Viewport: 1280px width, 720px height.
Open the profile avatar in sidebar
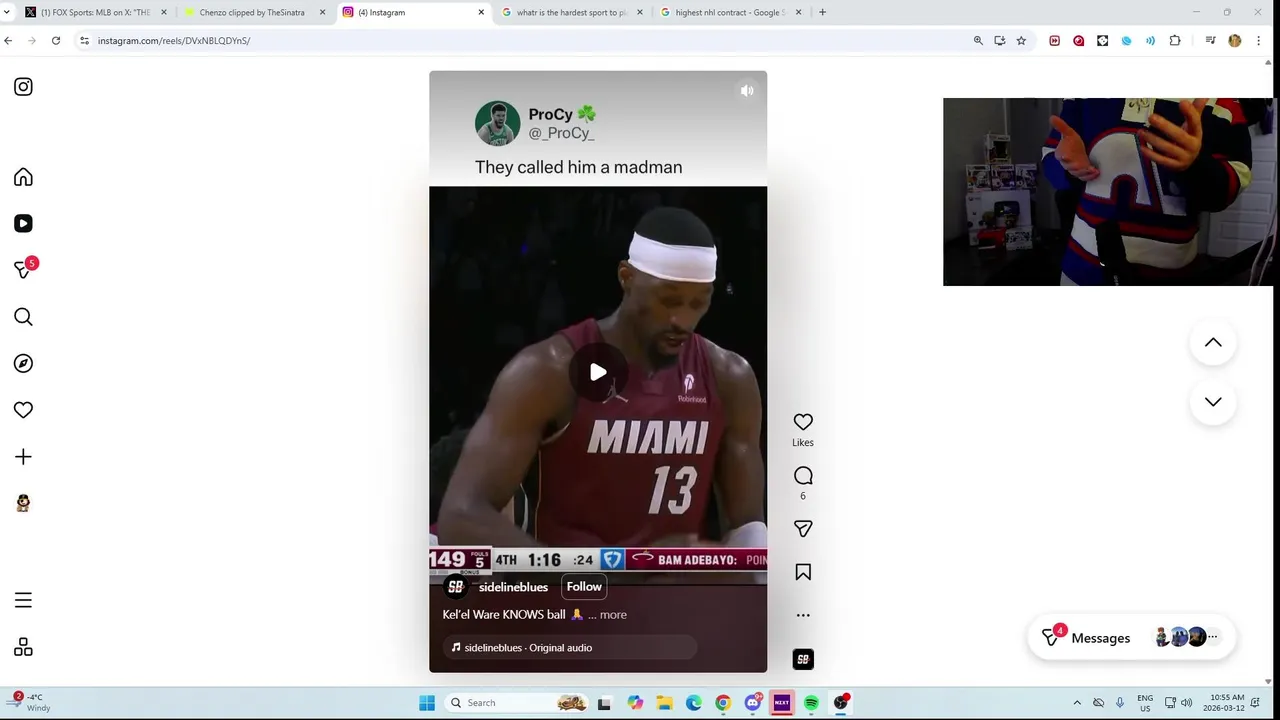[23, 503]
